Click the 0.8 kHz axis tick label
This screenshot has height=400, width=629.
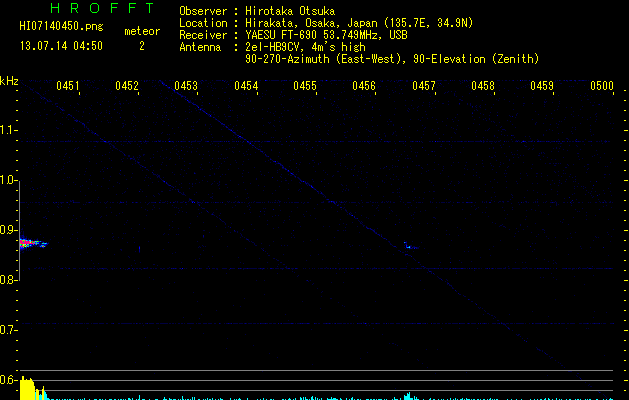click(8, 280)
